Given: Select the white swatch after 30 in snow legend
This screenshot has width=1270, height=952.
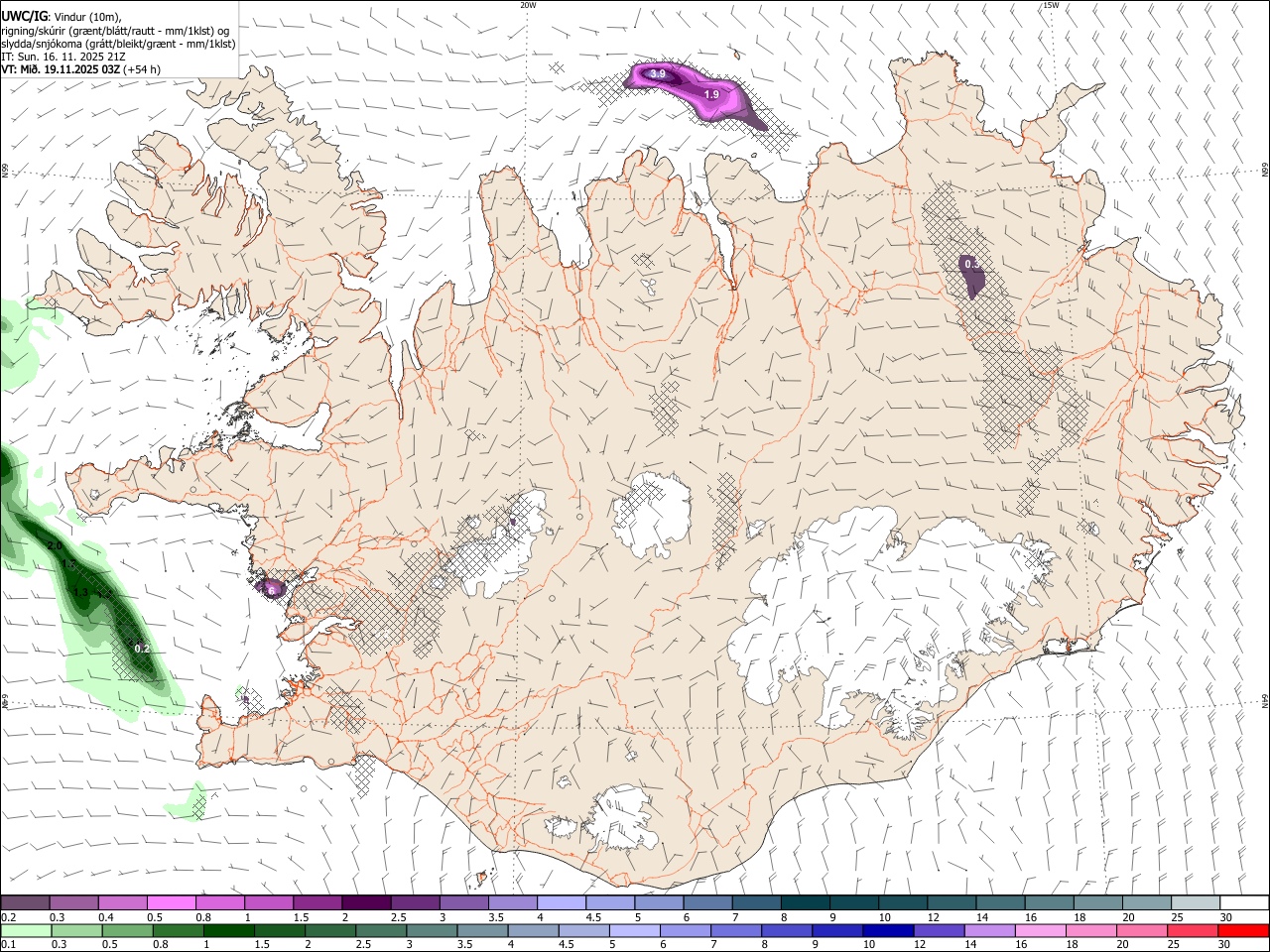Looking at the screenshot, I should (x=1244, y=903).
